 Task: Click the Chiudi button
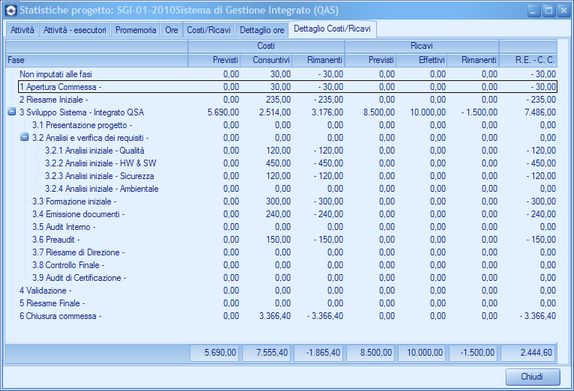click(533, 376)
